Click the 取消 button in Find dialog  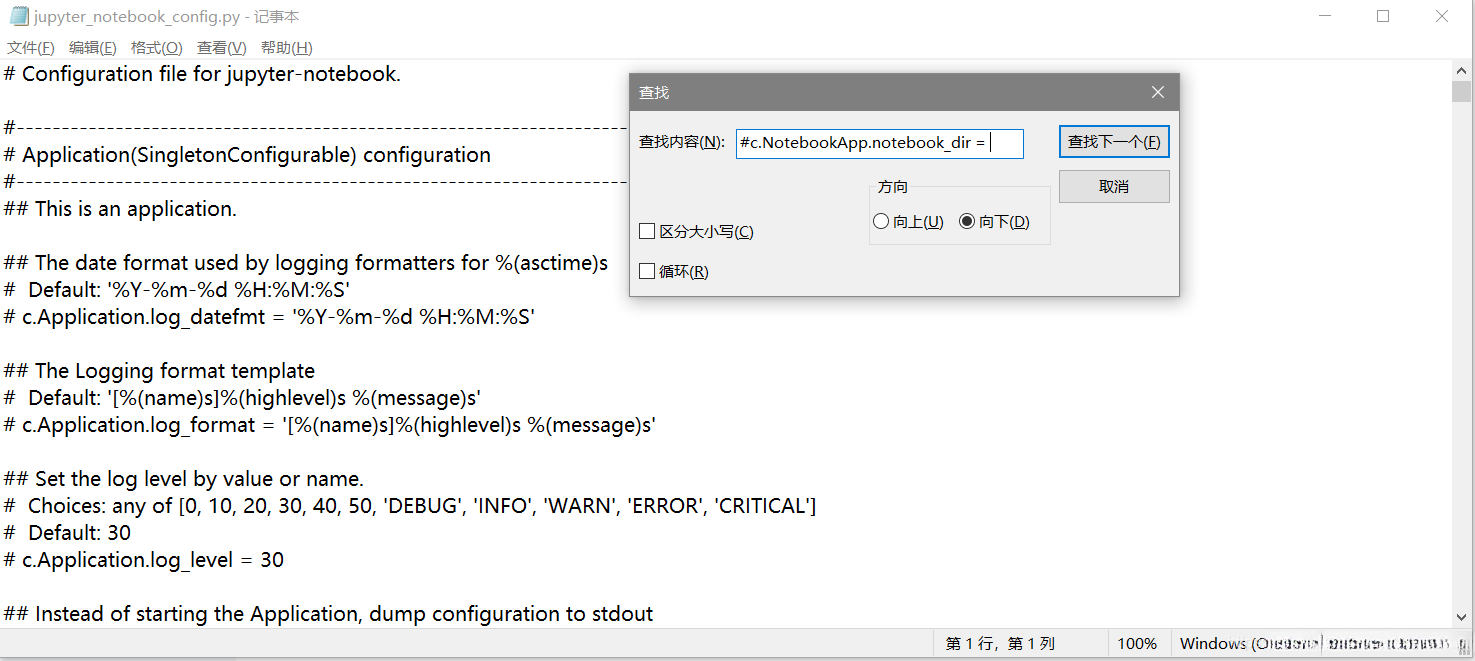pos(1114,187)
